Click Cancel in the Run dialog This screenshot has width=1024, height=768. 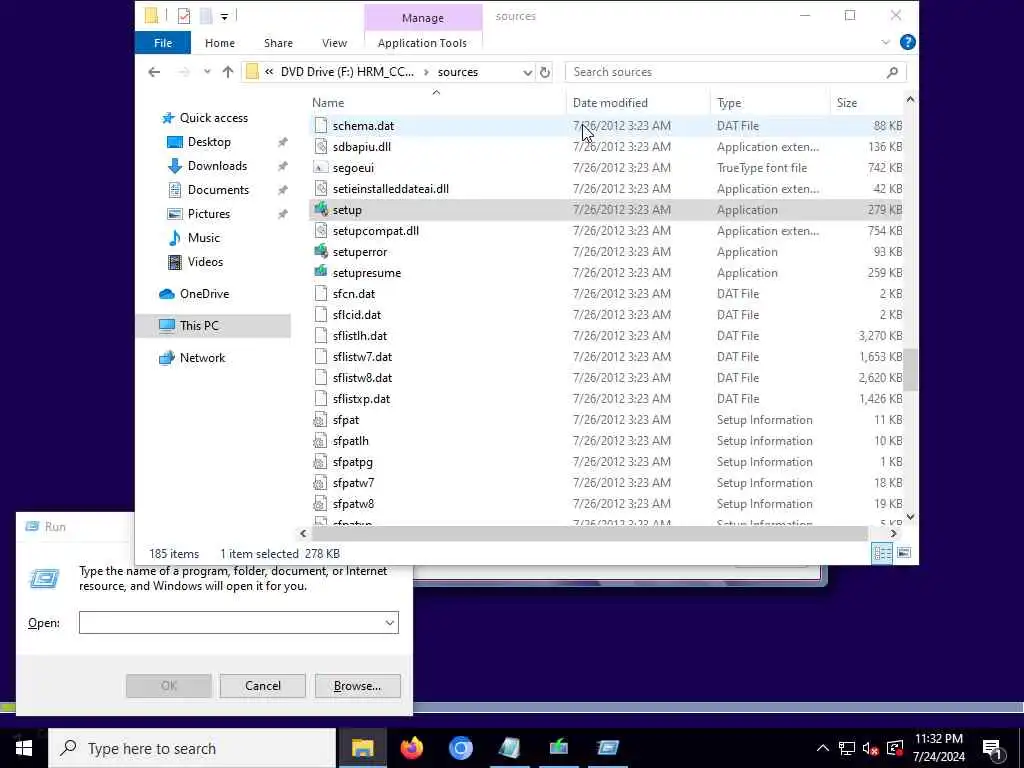tap(263, 686)
